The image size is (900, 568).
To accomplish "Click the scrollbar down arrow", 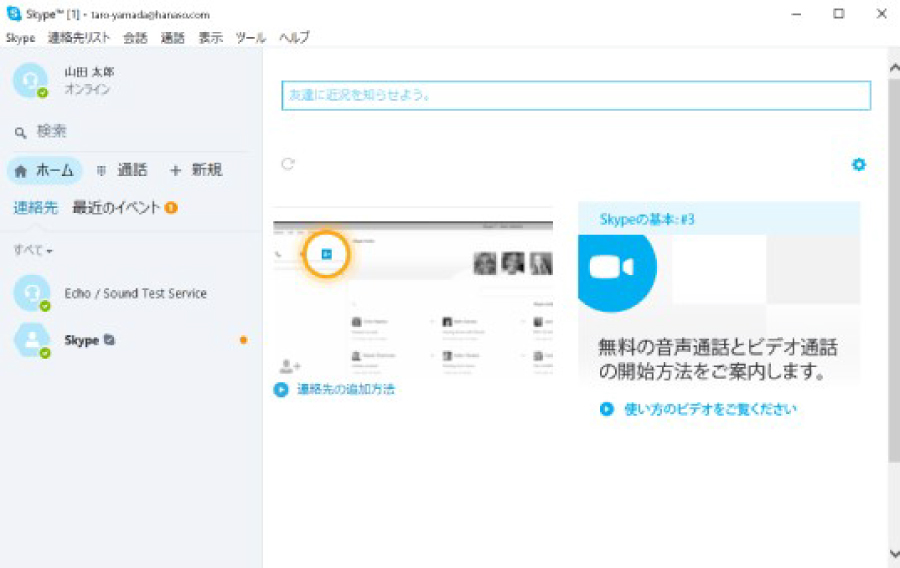I will pos(894,554).
